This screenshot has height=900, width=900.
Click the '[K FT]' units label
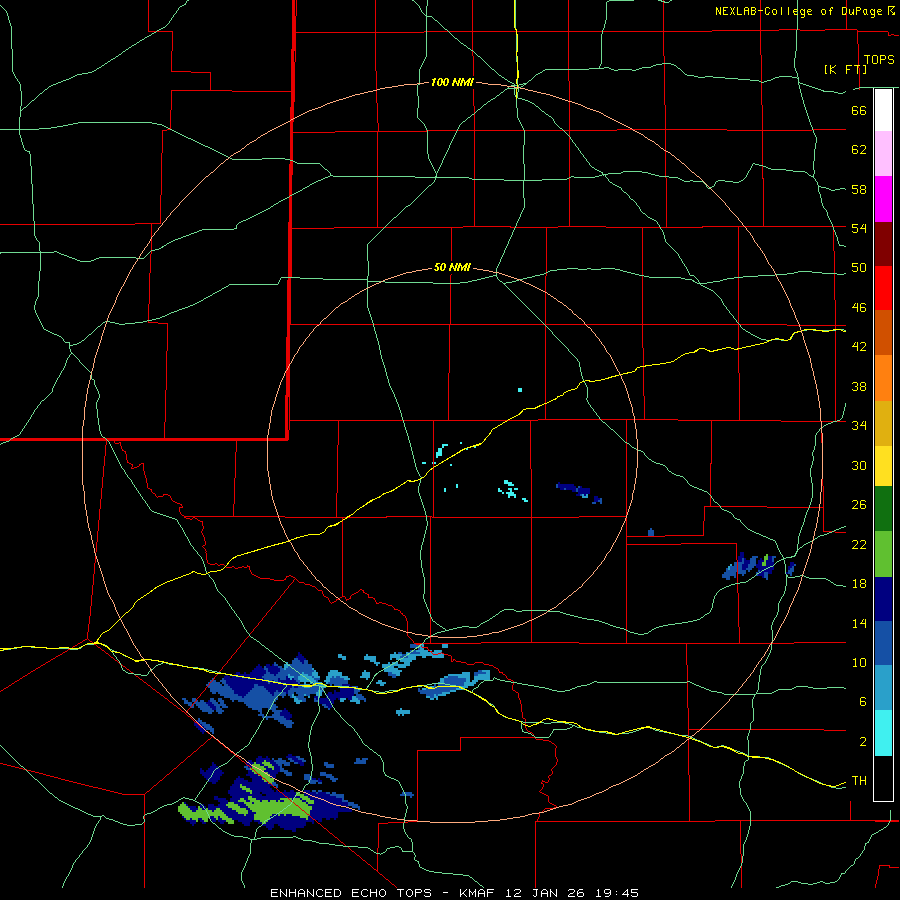pyautogui.click(x=846, y=69)
